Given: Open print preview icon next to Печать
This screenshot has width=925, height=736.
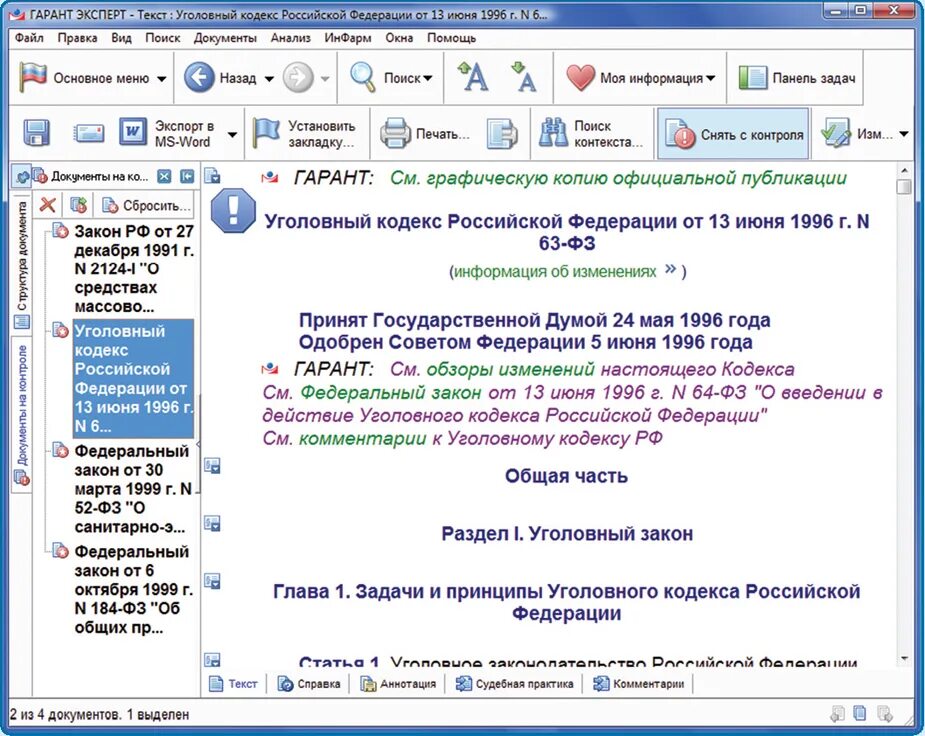Looking at the screenshot, I should click(x=502, y=133).
